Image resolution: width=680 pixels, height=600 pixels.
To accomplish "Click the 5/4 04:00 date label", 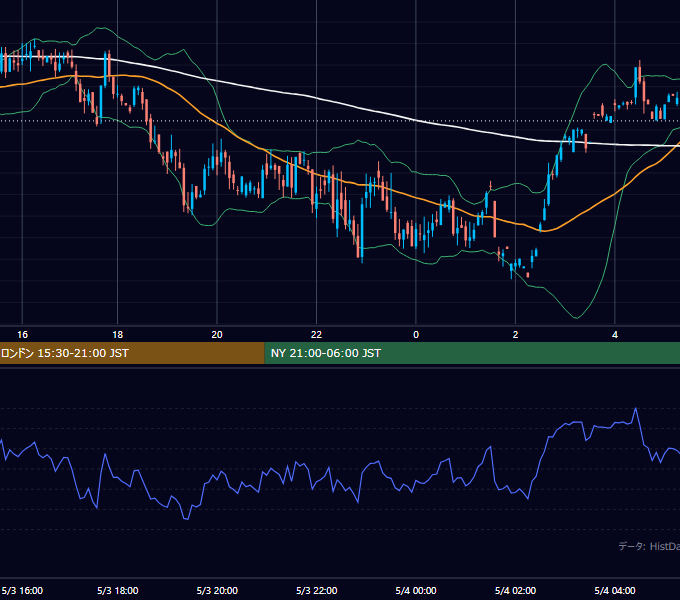I will pos(615,590).
